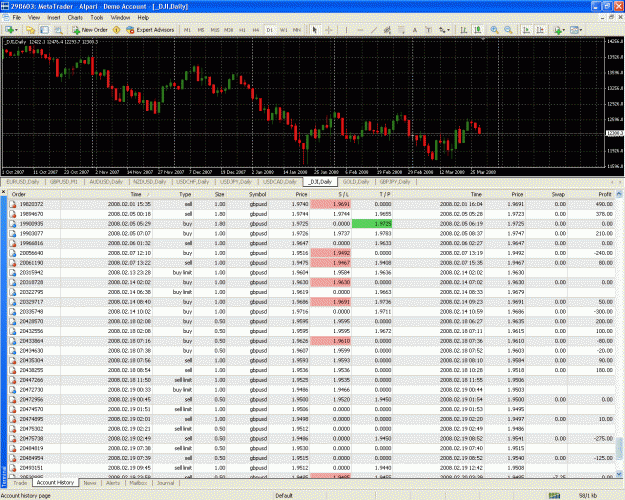Select the cursor arrow tool
This screenshot has height=500, width=625.
pyautogui.click(x=315, y=30)
